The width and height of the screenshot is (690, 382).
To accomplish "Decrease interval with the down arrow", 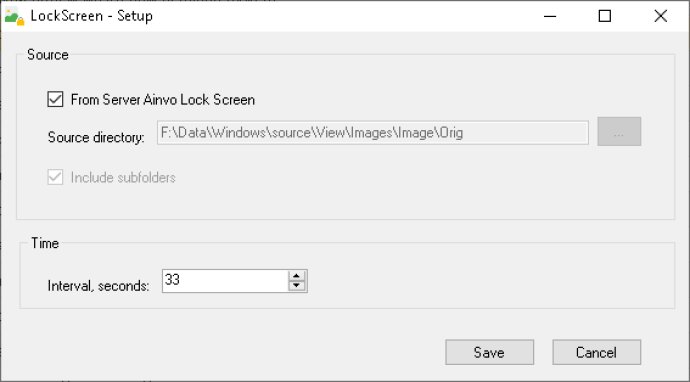I will point(297,286).
